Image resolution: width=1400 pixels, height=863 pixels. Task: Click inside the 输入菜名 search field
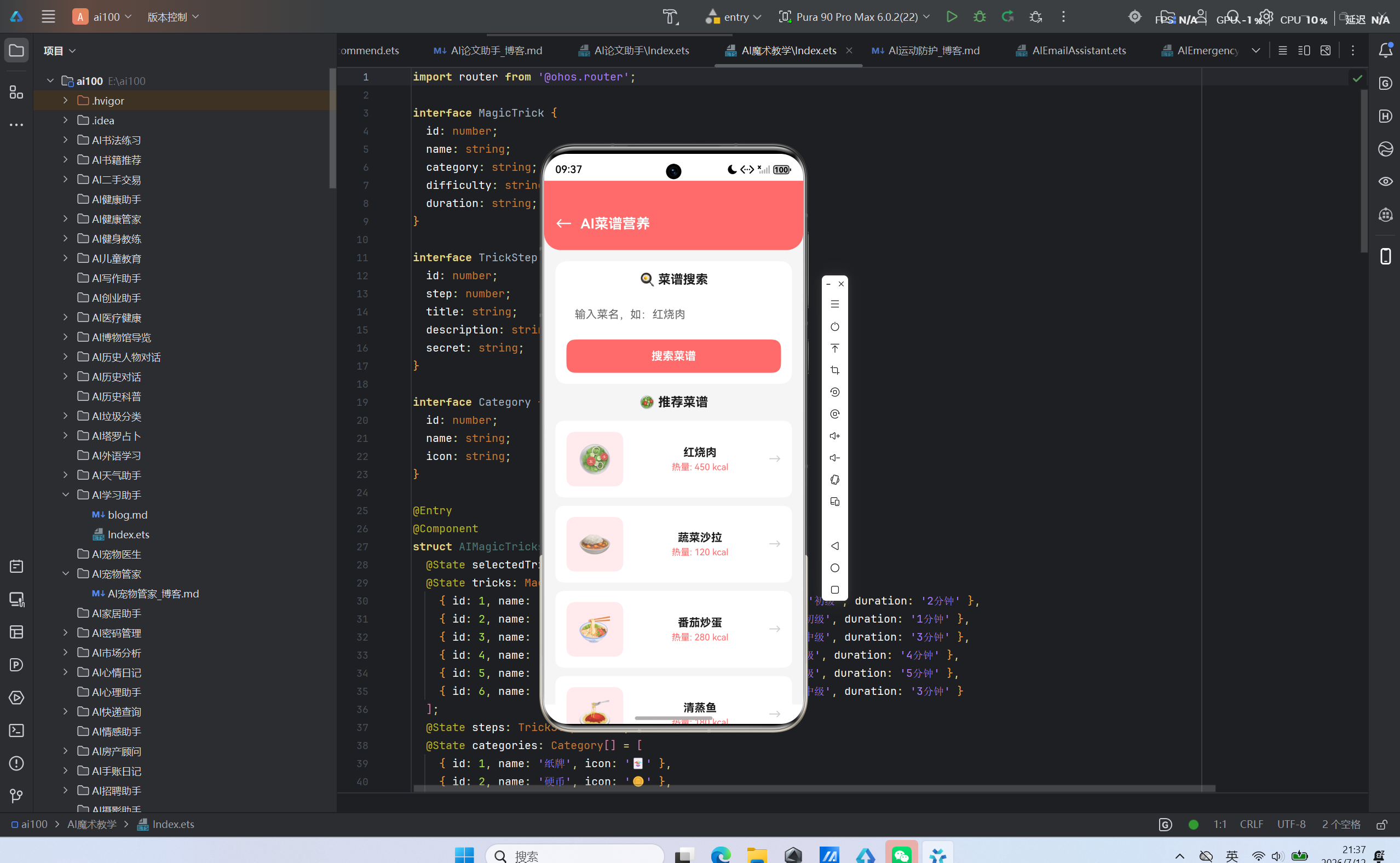coord(673,314)
